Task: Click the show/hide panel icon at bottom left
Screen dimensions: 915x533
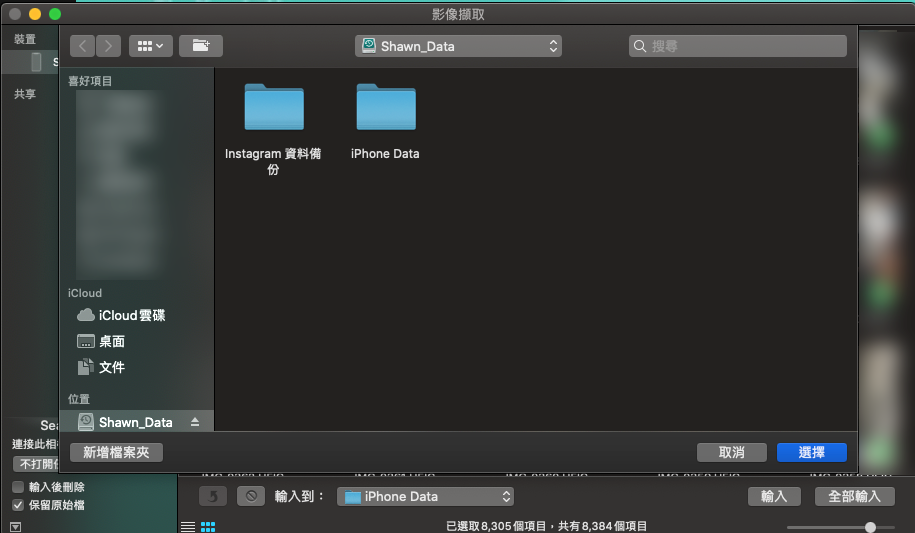Action: coord(16,527)
